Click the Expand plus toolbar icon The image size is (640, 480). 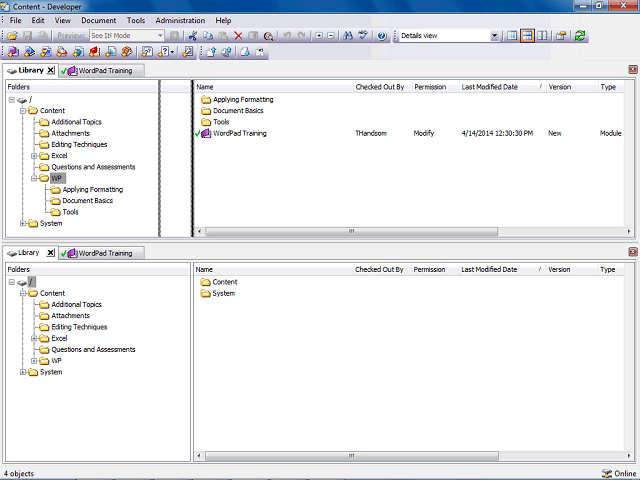[x=319, y=36]
